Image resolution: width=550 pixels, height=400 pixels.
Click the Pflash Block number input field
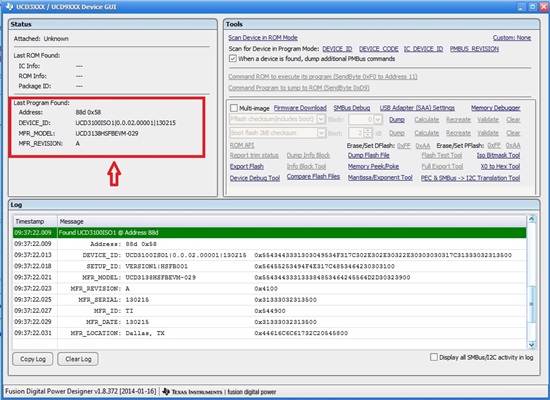pos(361,120)
